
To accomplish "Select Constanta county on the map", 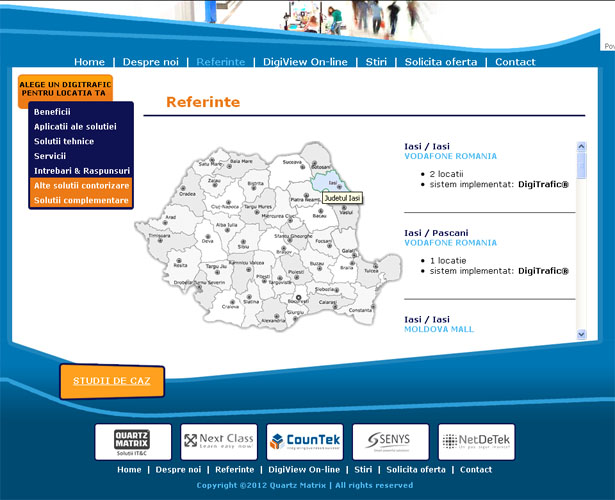I will point(363,306).
